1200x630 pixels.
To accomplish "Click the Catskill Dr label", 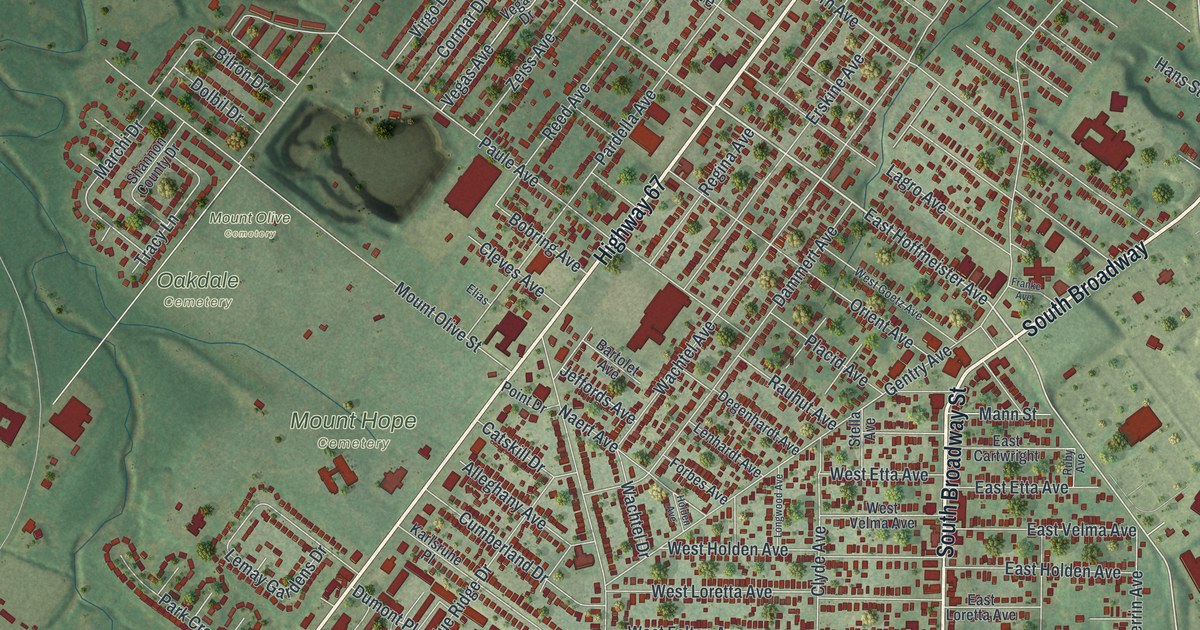I will tap(512, 447).
